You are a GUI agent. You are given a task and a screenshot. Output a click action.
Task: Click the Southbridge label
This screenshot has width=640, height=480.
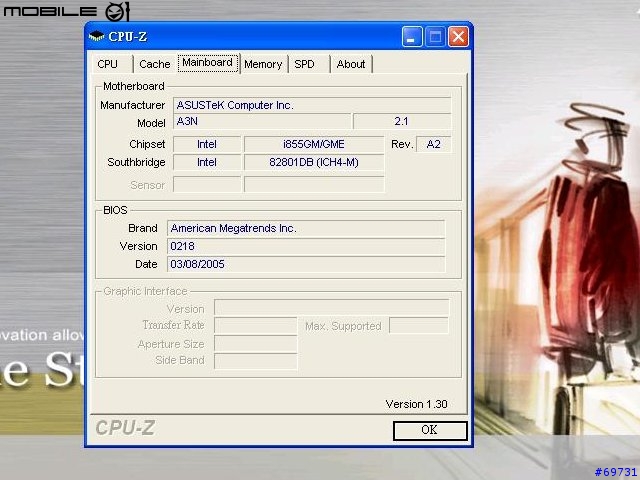pyautogui.click(x=136, y=162)
